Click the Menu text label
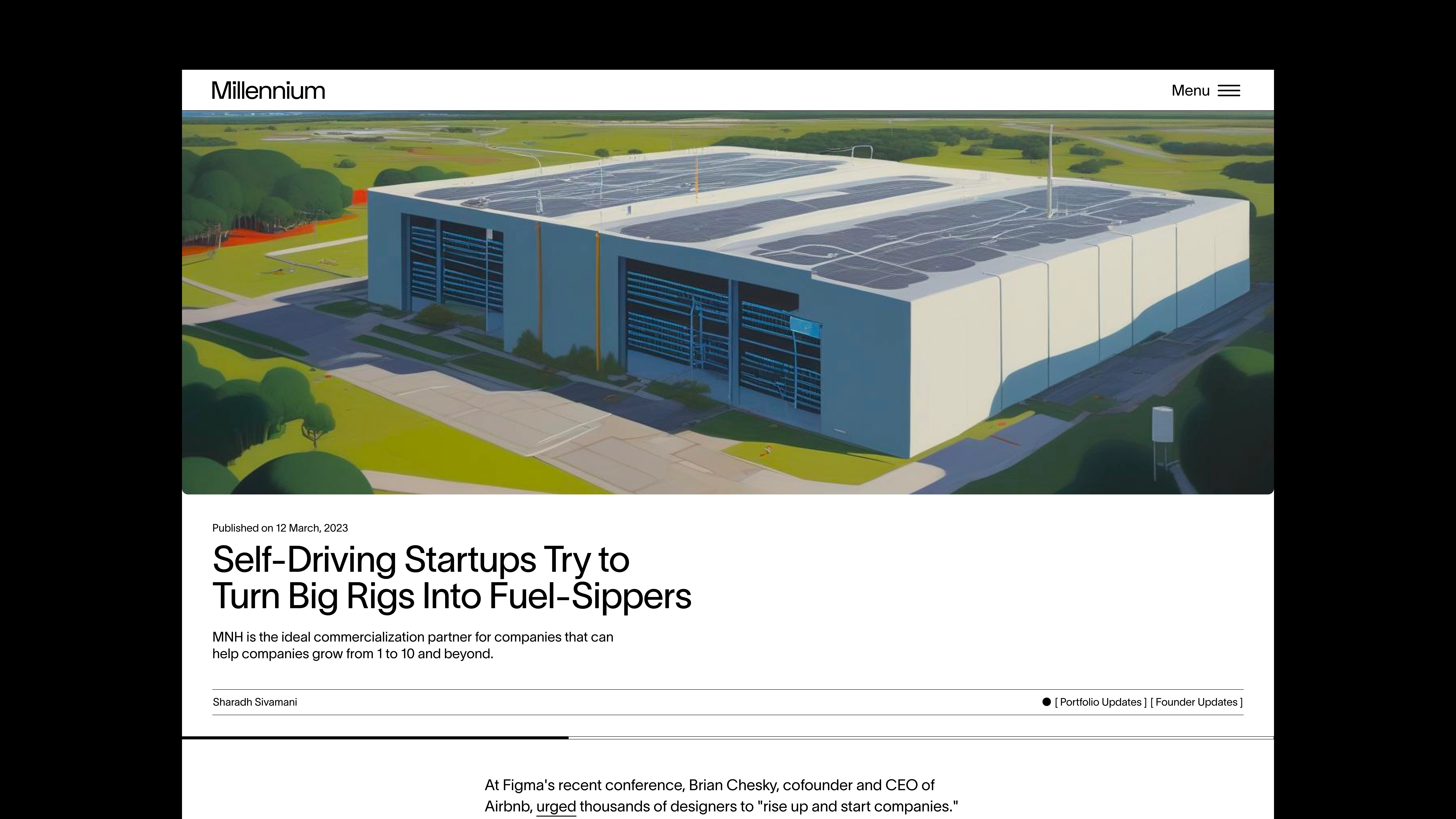This screenshot has height=819, width=1456. tap(1190, 90)
